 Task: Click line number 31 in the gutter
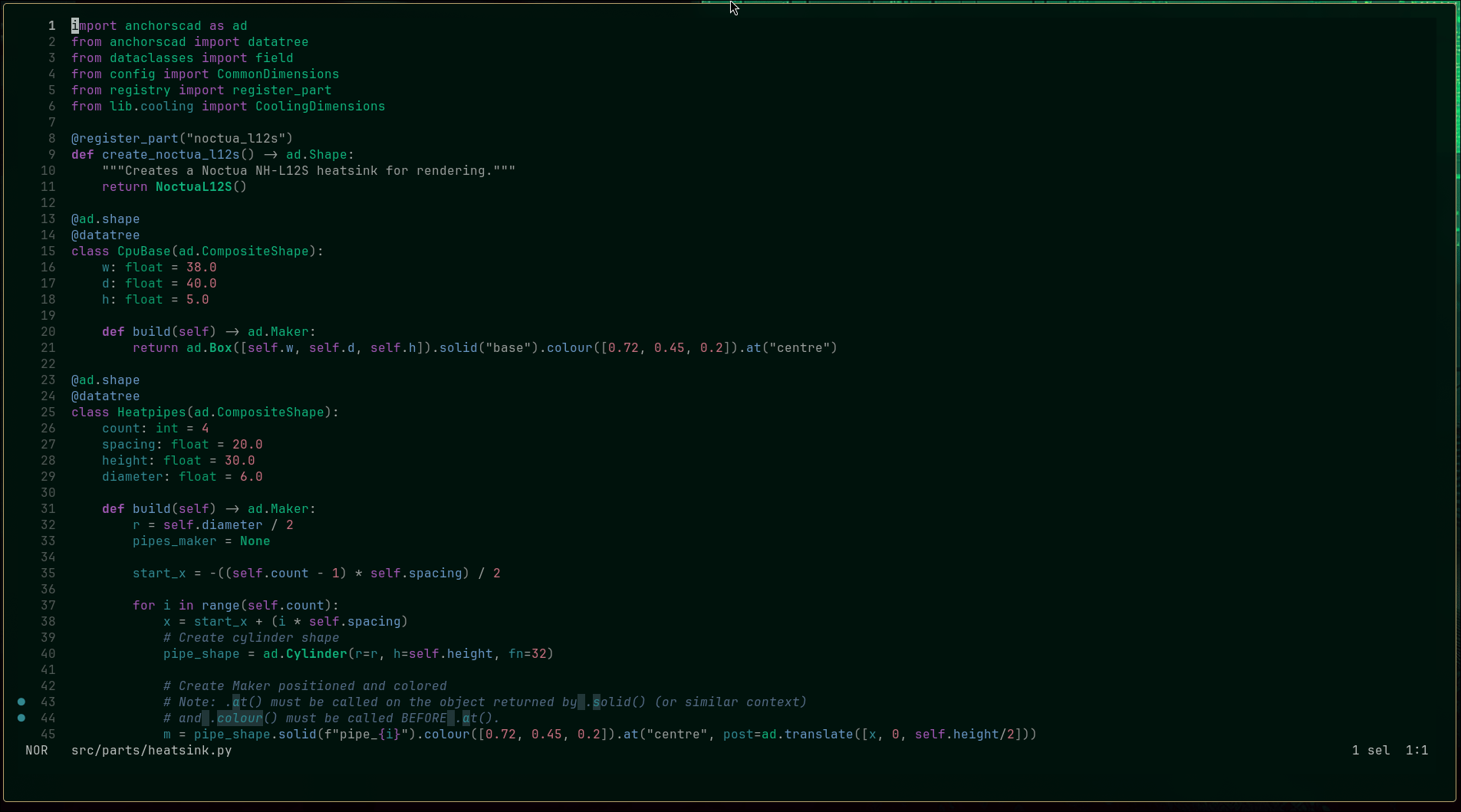[48, 508]
